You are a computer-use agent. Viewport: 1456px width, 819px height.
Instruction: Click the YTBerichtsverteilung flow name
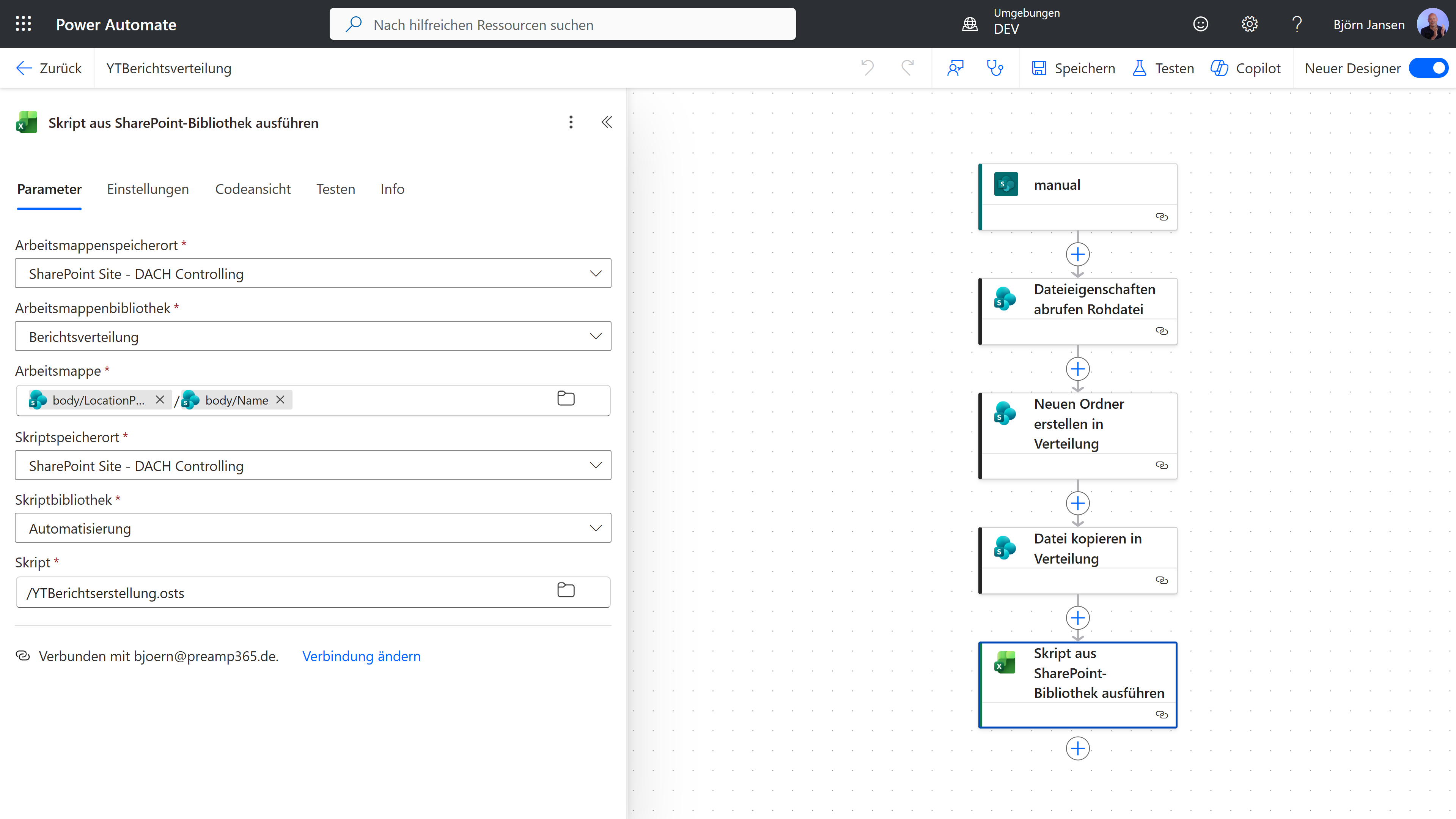coord(169,68)
